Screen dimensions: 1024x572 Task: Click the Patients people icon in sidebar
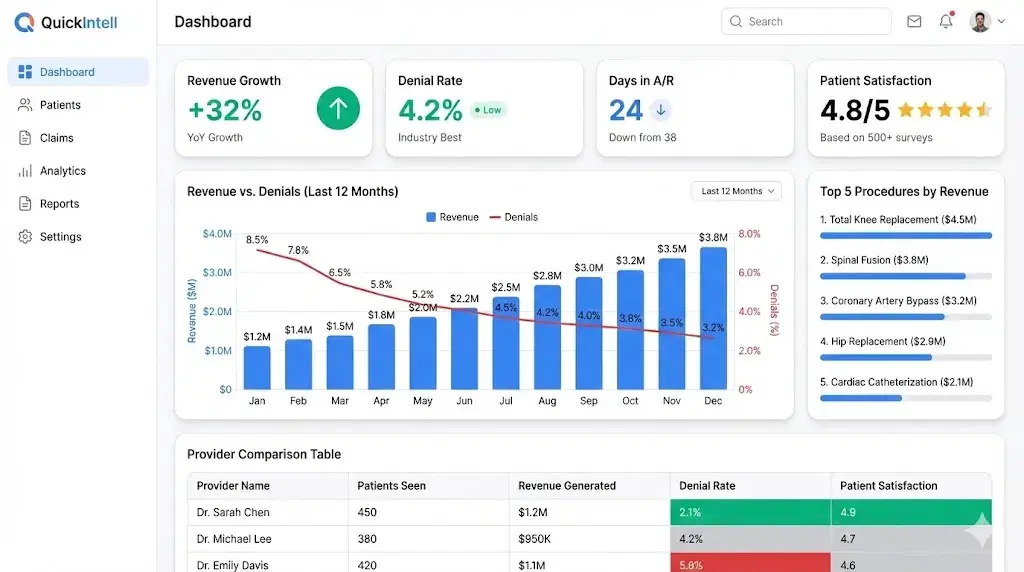tap(25, 104)
